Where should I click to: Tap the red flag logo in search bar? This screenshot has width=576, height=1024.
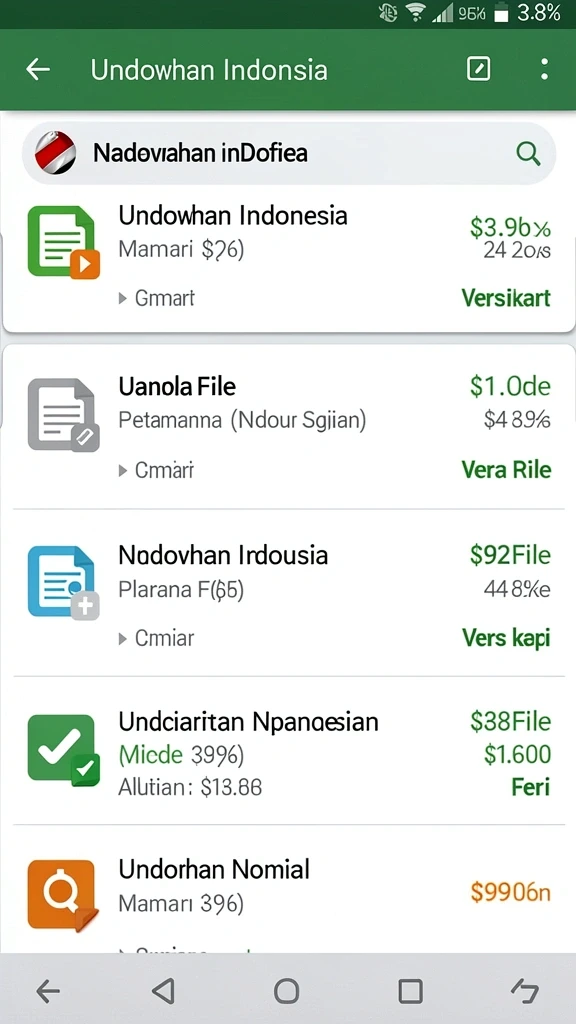click(55, 152)
